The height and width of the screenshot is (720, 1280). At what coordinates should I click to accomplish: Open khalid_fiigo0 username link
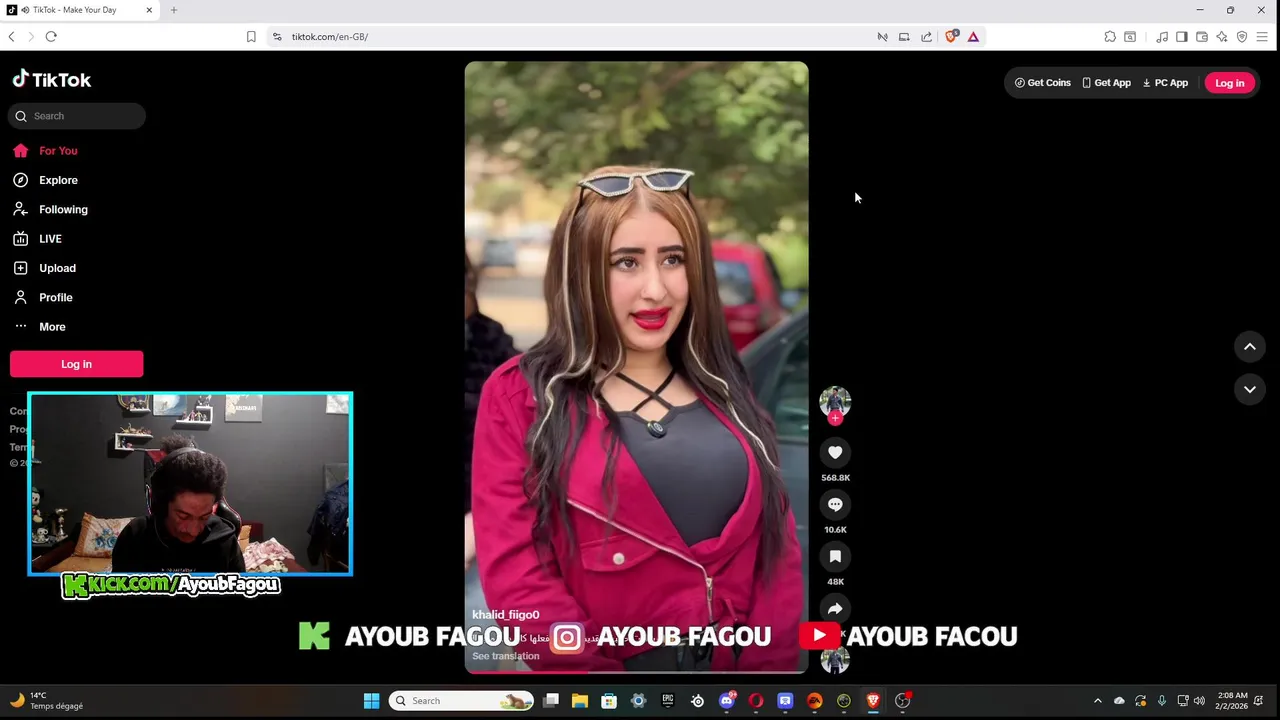505,615
